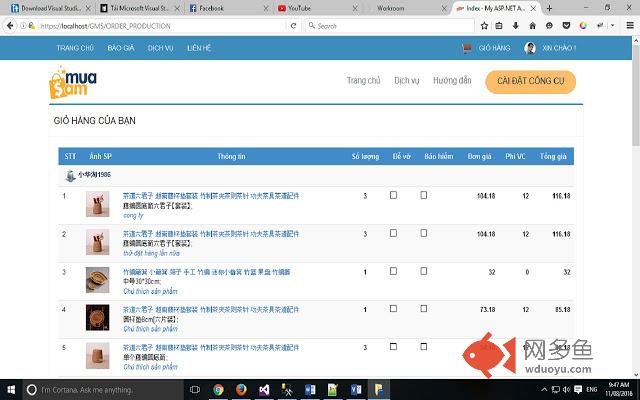Expand the system tray hidden icons chevron
This screenshot has width=640, height=400.
pos(544,389)
